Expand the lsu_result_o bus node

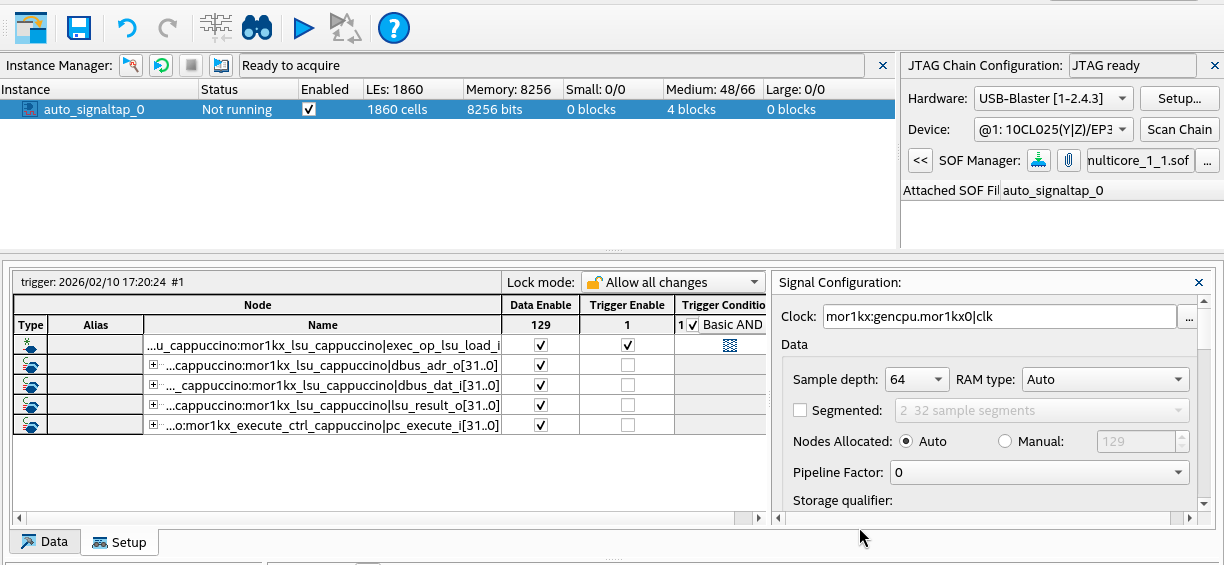pyautogui.click(x=153, y=405)
